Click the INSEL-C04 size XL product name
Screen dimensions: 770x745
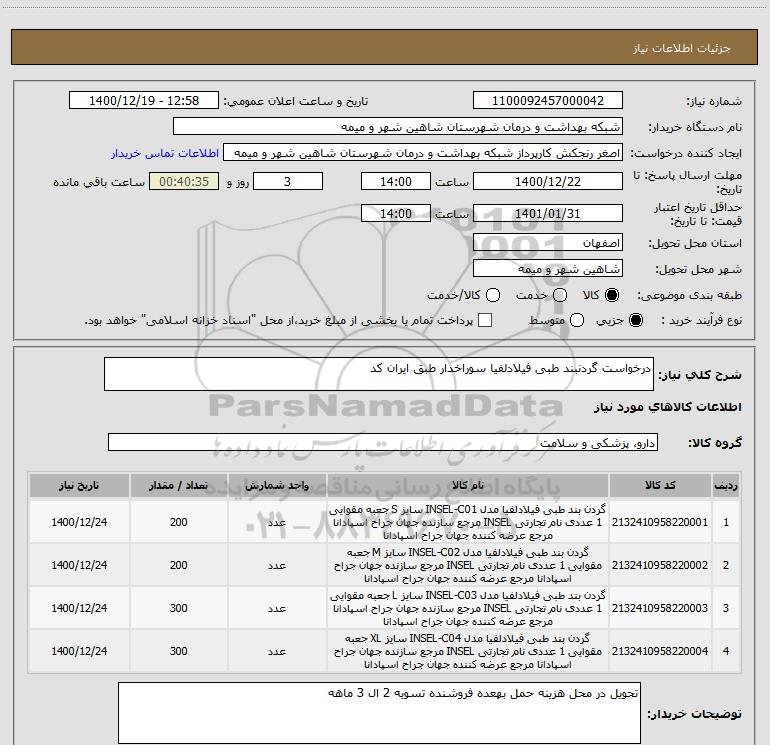coord(468,651)
